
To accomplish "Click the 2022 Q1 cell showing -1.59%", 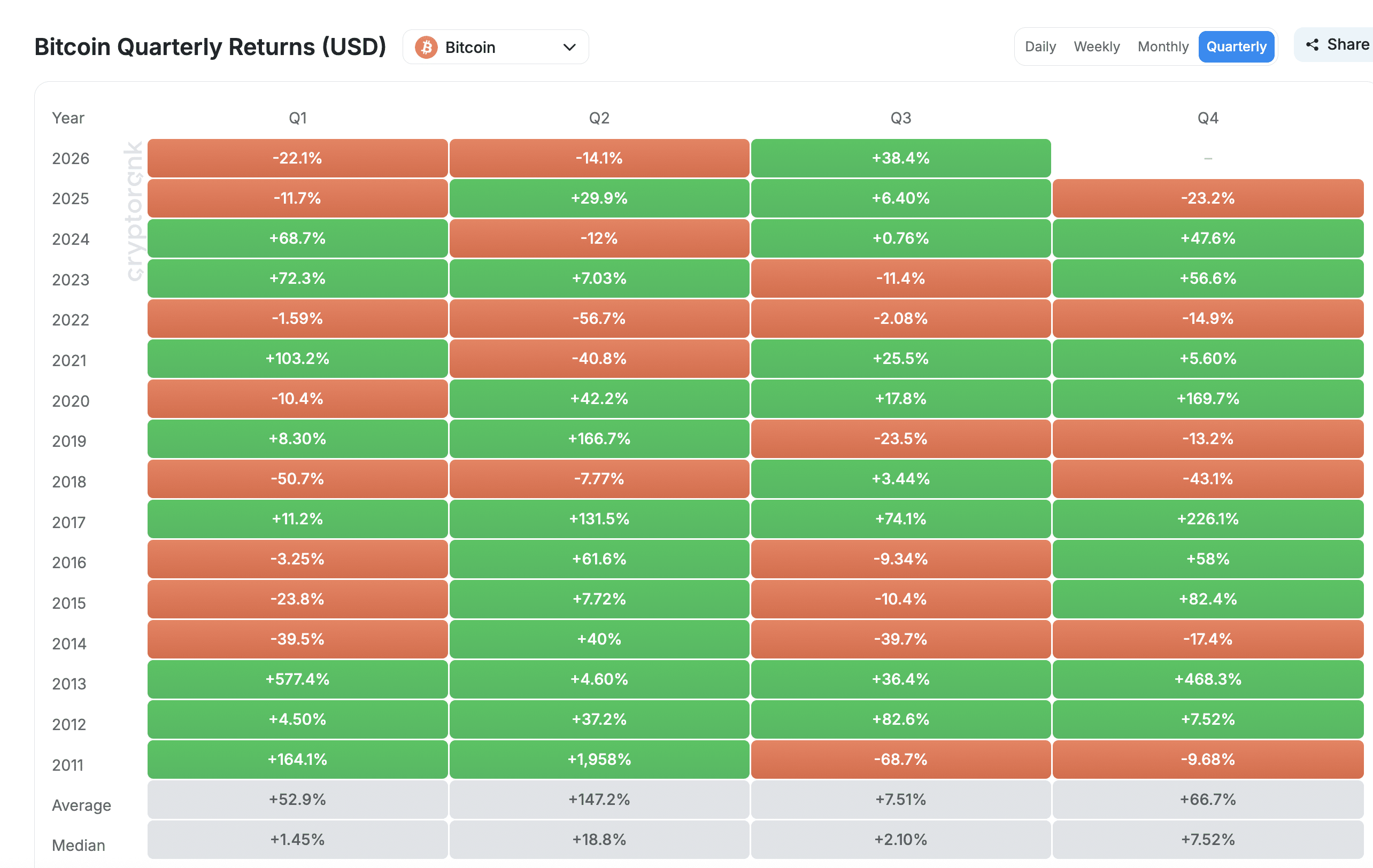I will coord(298,319).
